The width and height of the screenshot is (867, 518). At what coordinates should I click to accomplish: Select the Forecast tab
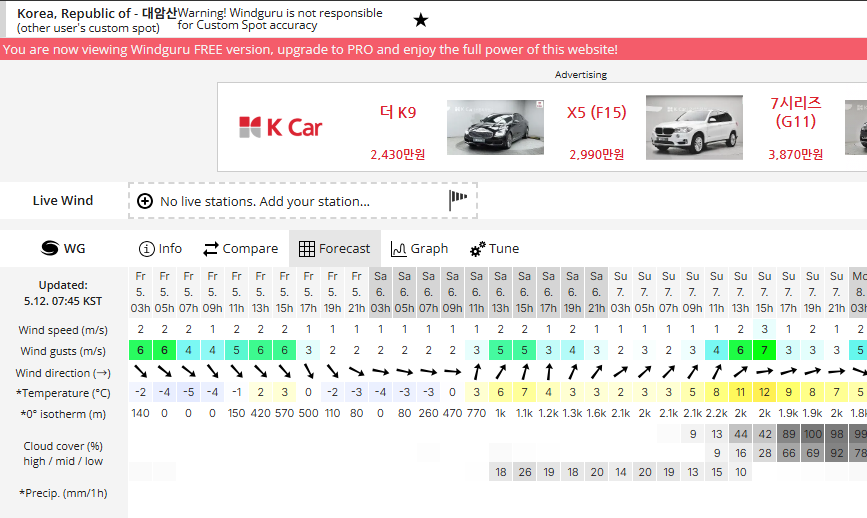pyautogui.click(x=335, y=248)
